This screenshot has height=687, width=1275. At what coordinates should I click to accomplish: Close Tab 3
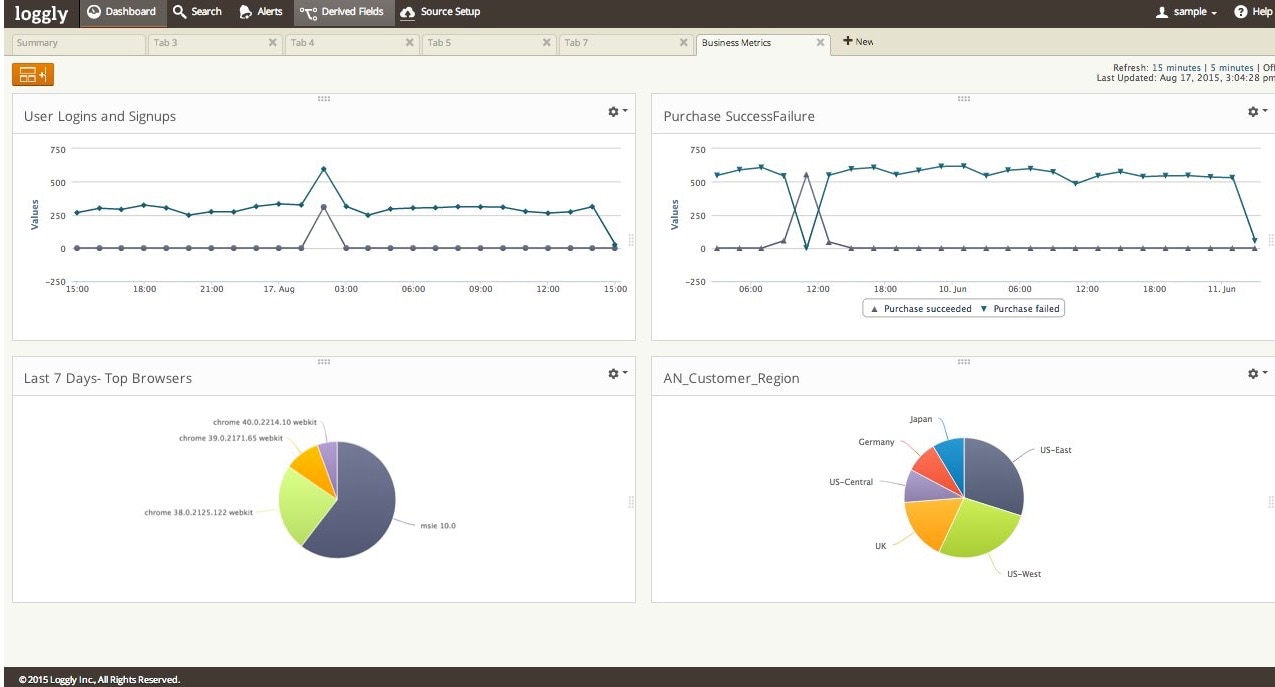pyautogui.click(x=272, y=43)
